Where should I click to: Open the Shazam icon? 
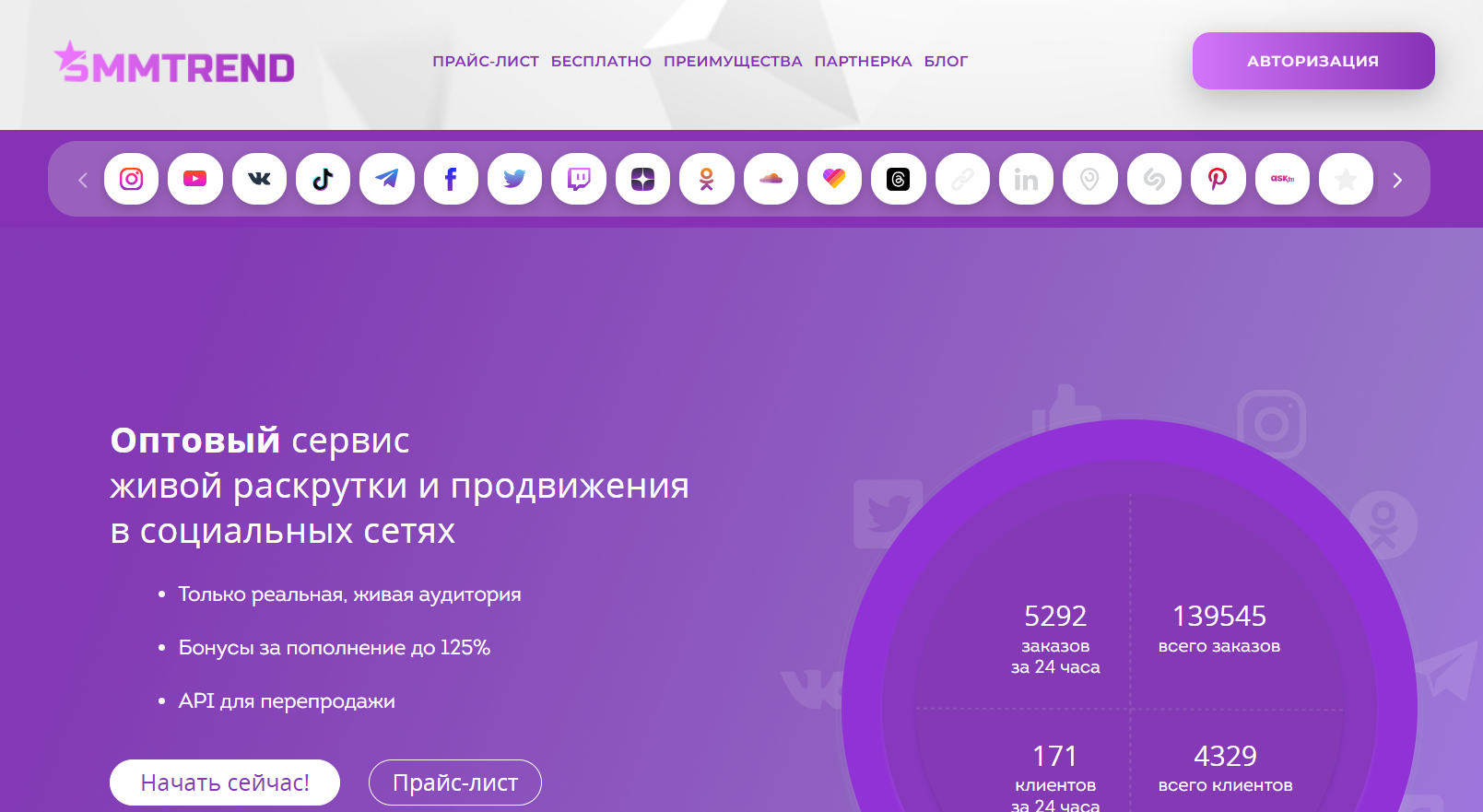(x=1154, y=179)
